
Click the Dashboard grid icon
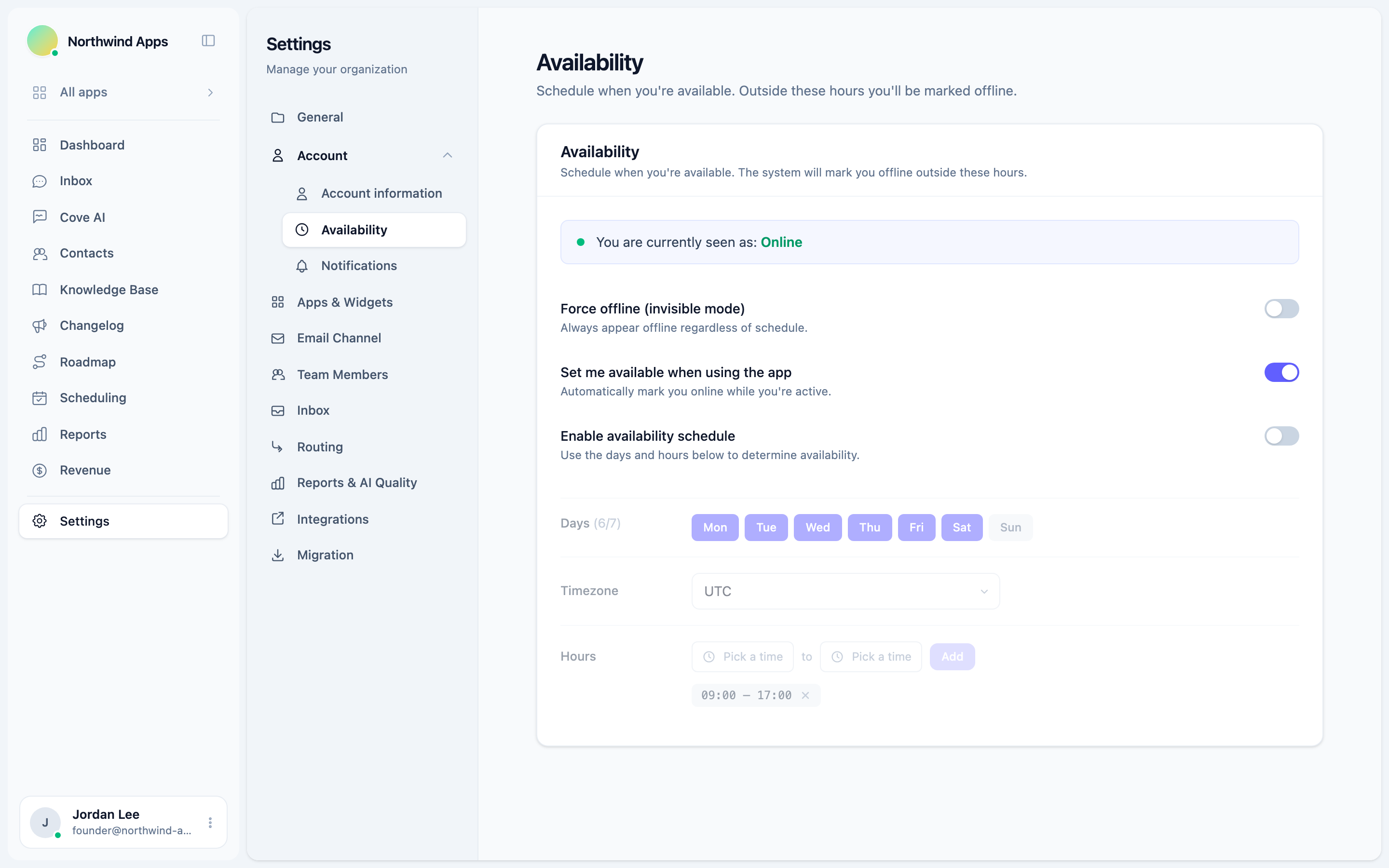40,145
